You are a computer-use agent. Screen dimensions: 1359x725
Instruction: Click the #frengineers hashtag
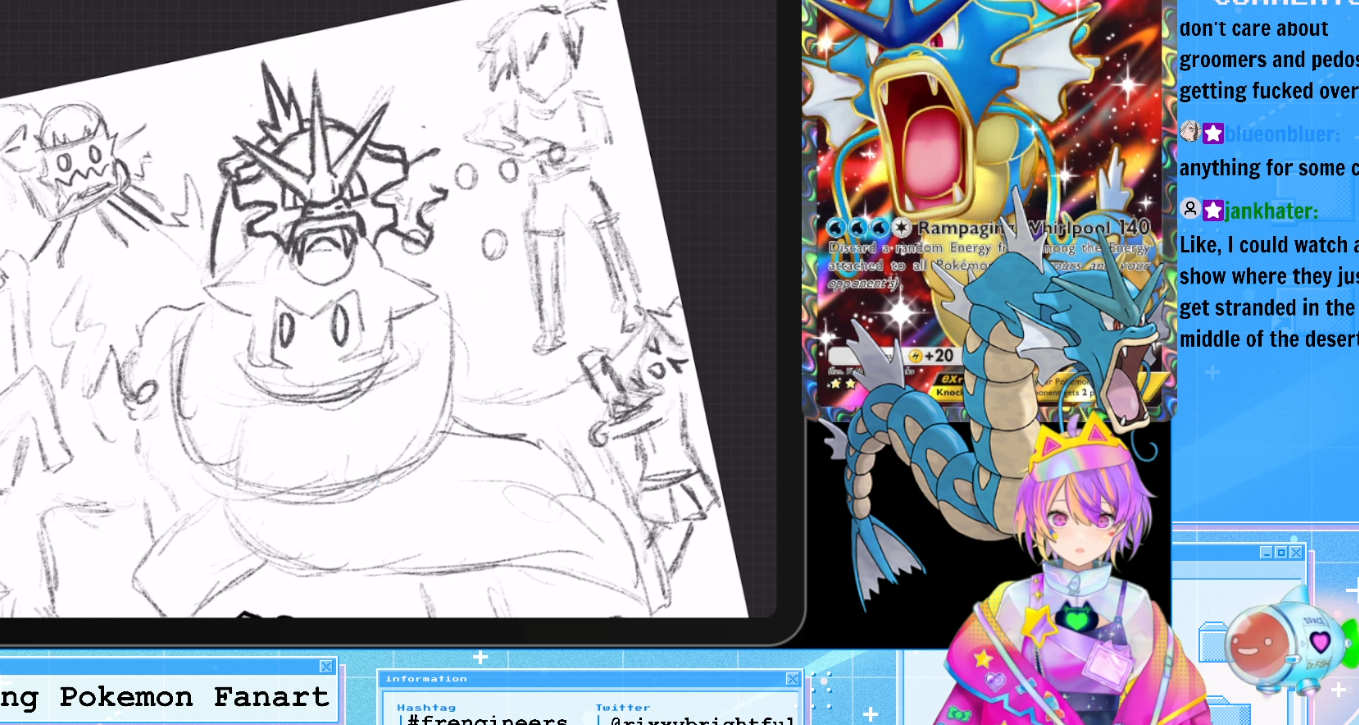[x=488, y=720]
